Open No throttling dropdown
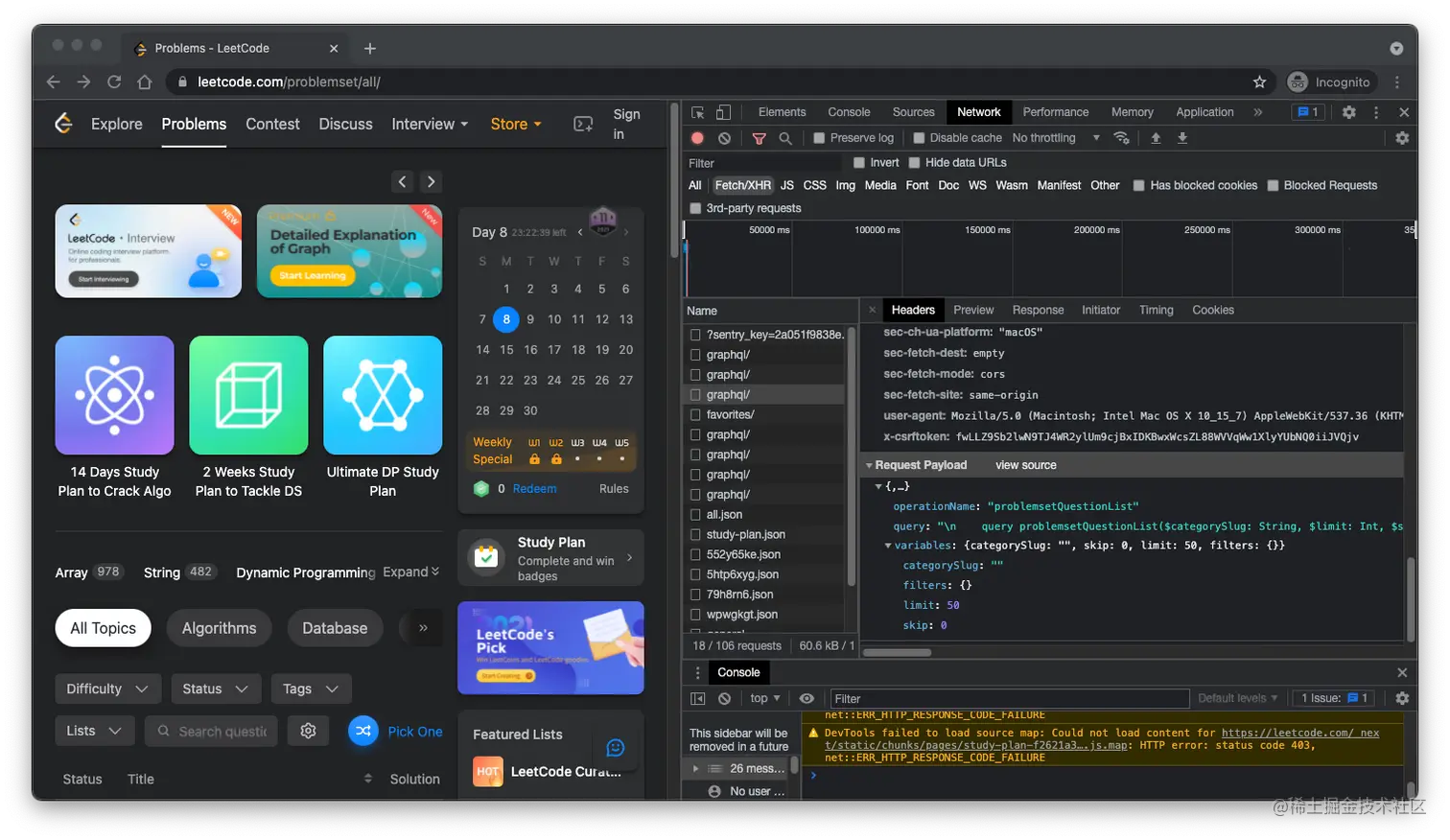 (x=1056, y=138)
